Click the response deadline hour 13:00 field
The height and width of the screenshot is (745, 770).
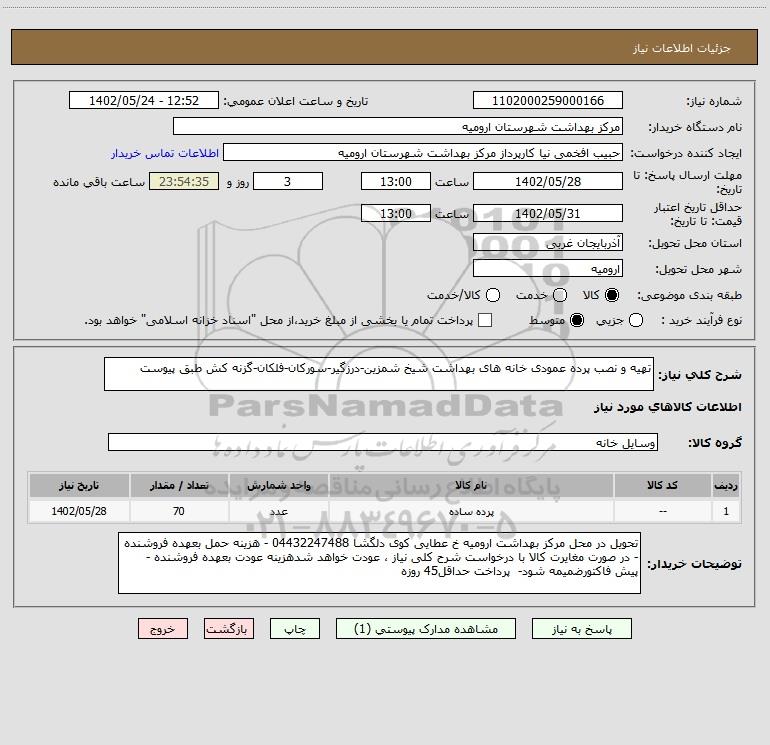pyautogui.click(x=396, y=182)
